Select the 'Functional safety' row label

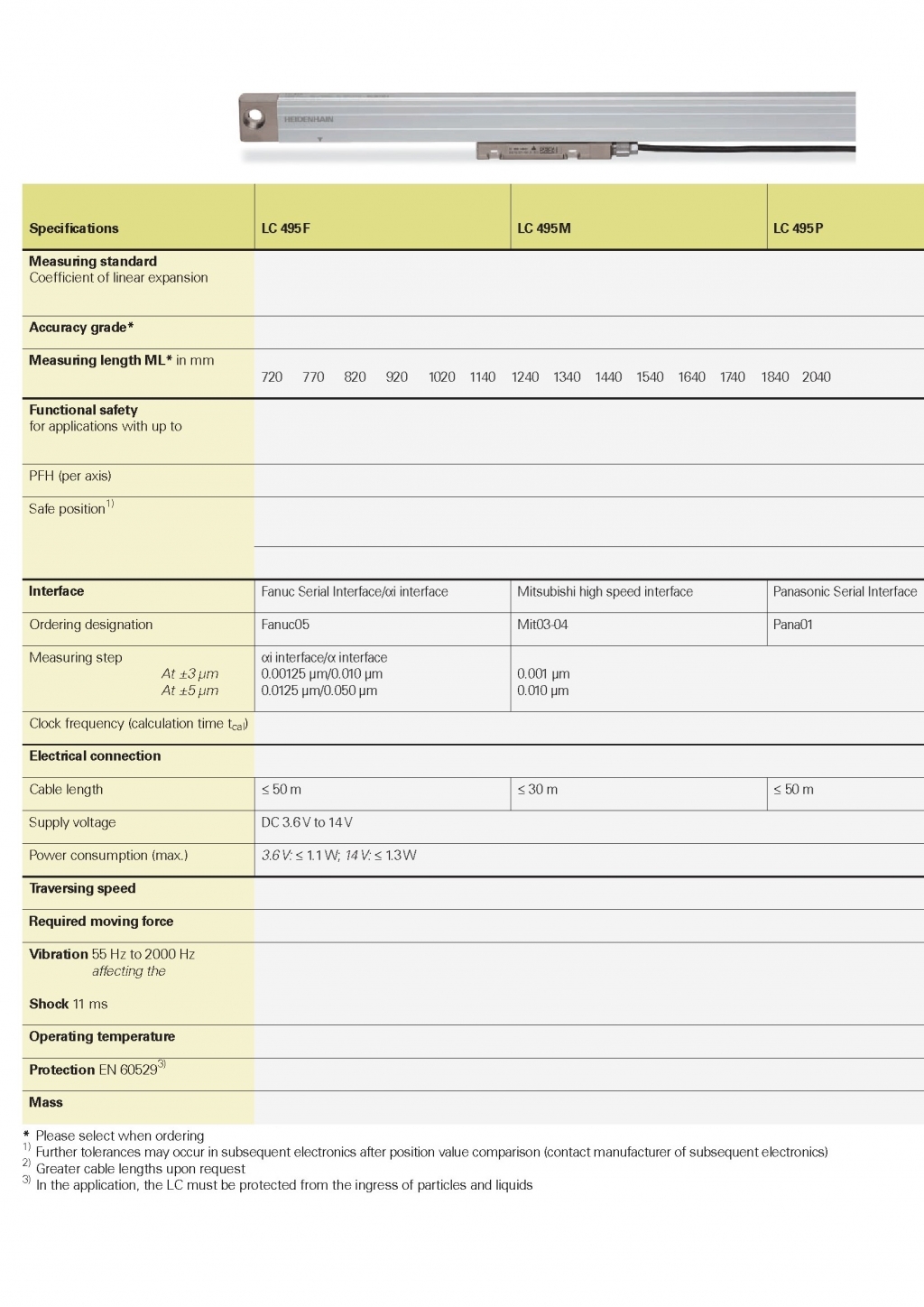point(83,410)
